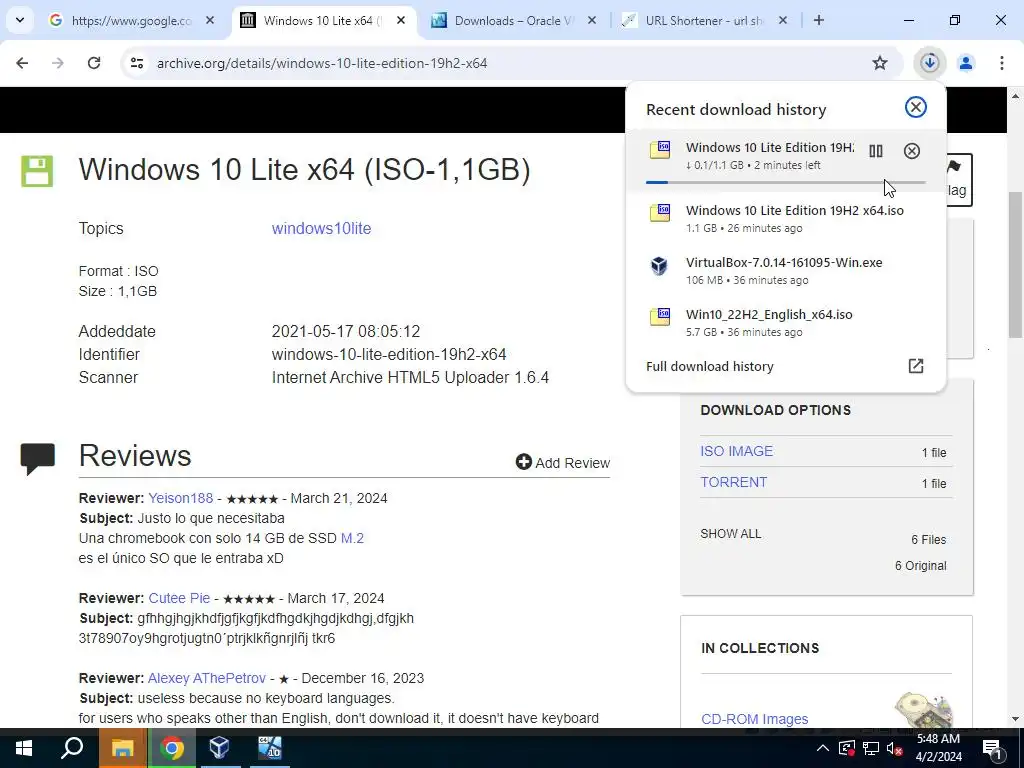1024x768 pixels.
Task: Open VirtualBox from the taskbar
Action: [219, 748]
